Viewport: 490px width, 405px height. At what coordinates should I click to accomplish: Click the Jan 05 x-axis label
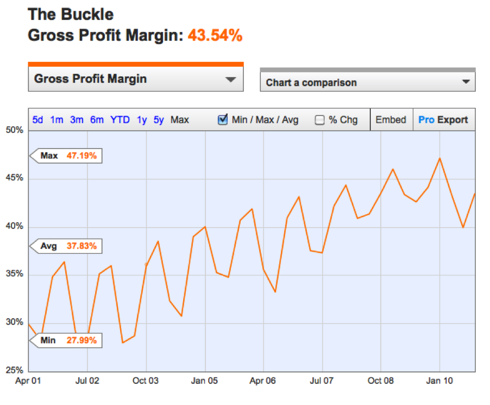click(204, 381)
